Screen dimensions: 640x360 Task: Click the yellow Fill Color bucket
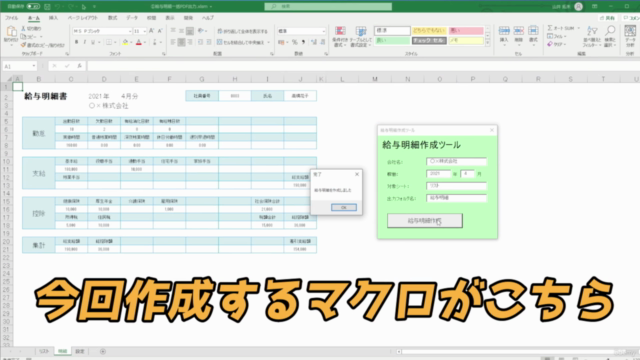pyautogui.click(x=125, y=42)
